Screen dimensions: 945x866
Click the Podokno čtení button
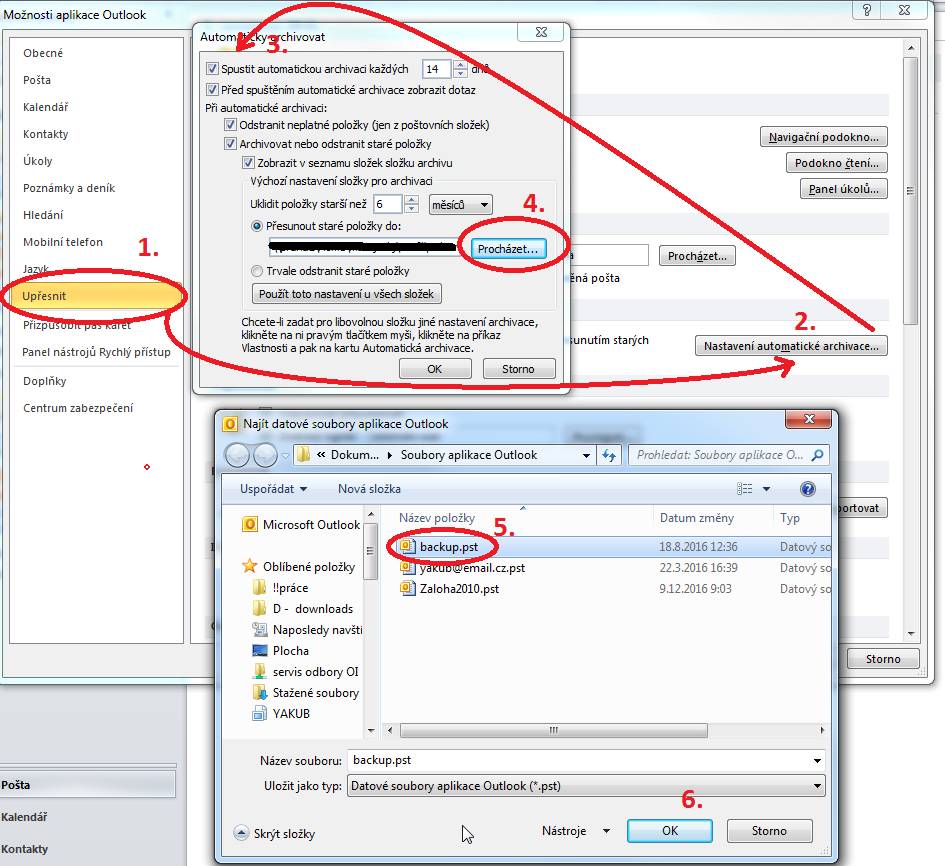837,163
